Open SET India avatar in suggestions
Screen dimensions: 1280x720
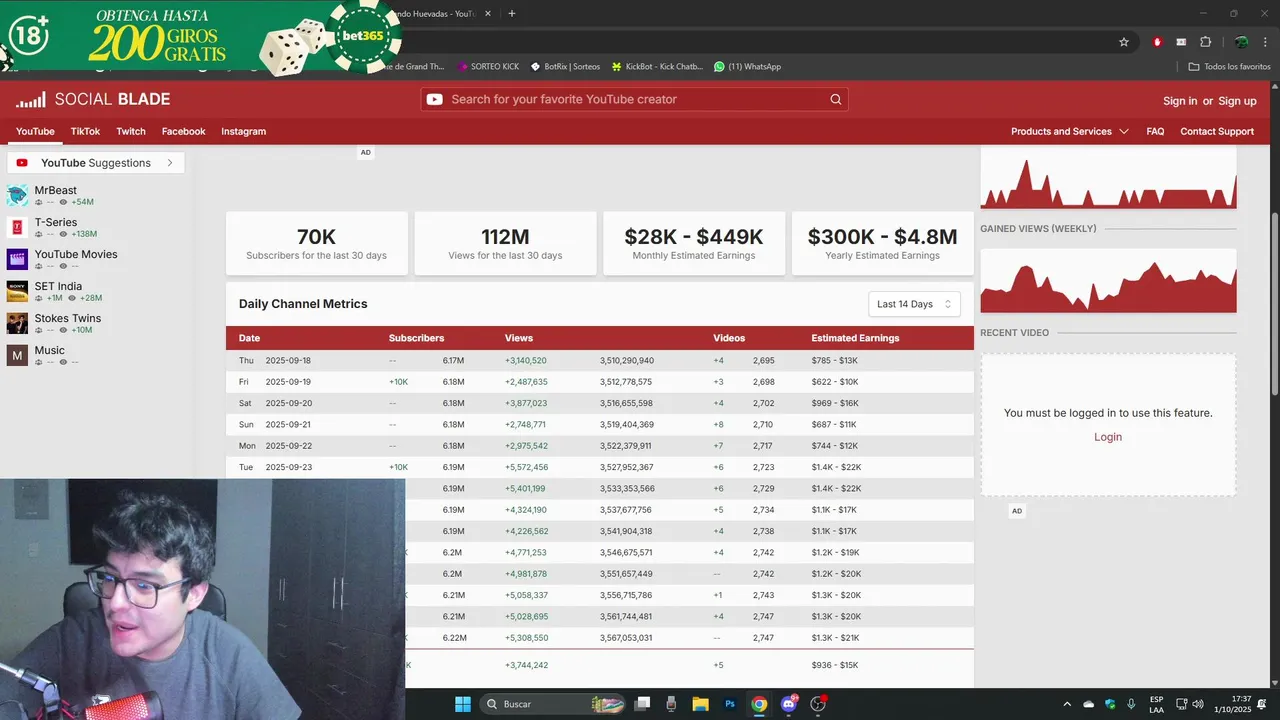tap(17, 291)
